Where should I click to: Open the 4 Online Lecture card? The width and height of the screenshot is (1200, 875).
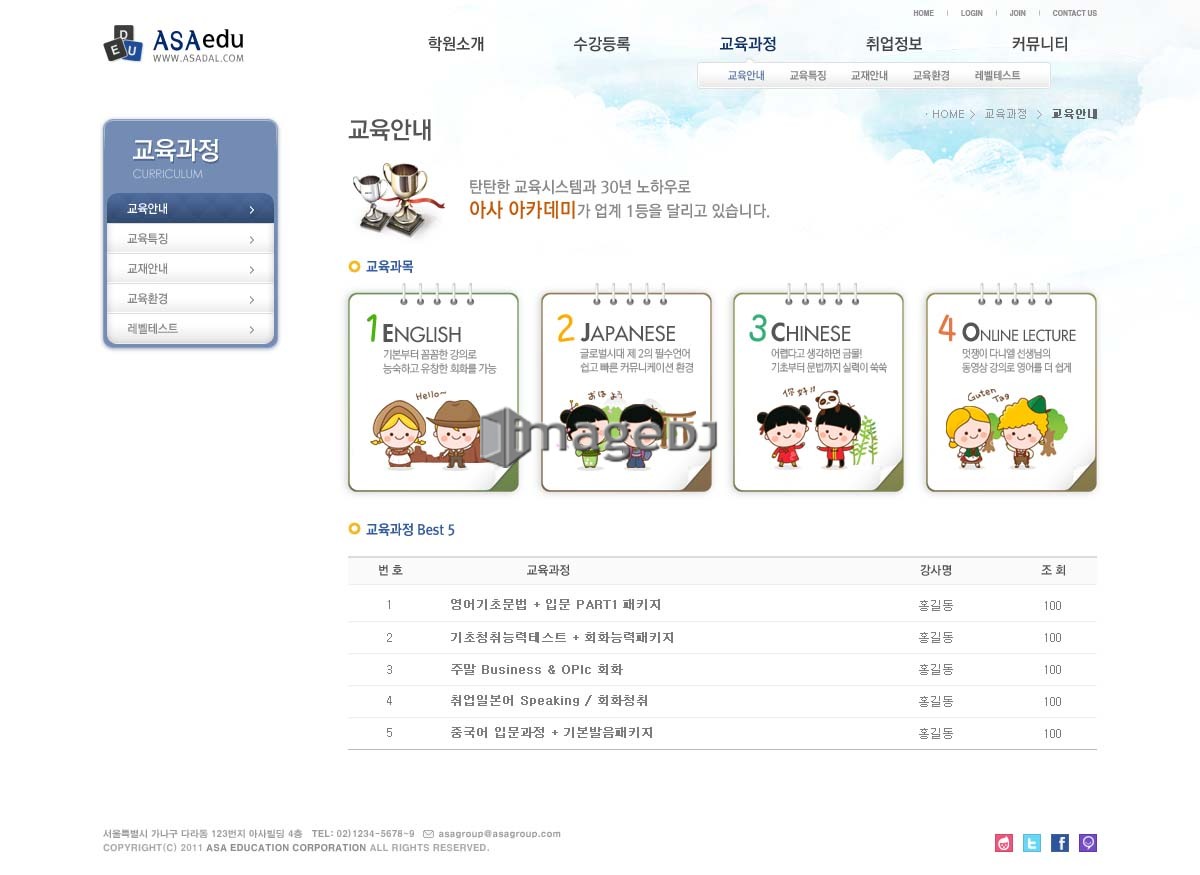tap(1011, 391)
